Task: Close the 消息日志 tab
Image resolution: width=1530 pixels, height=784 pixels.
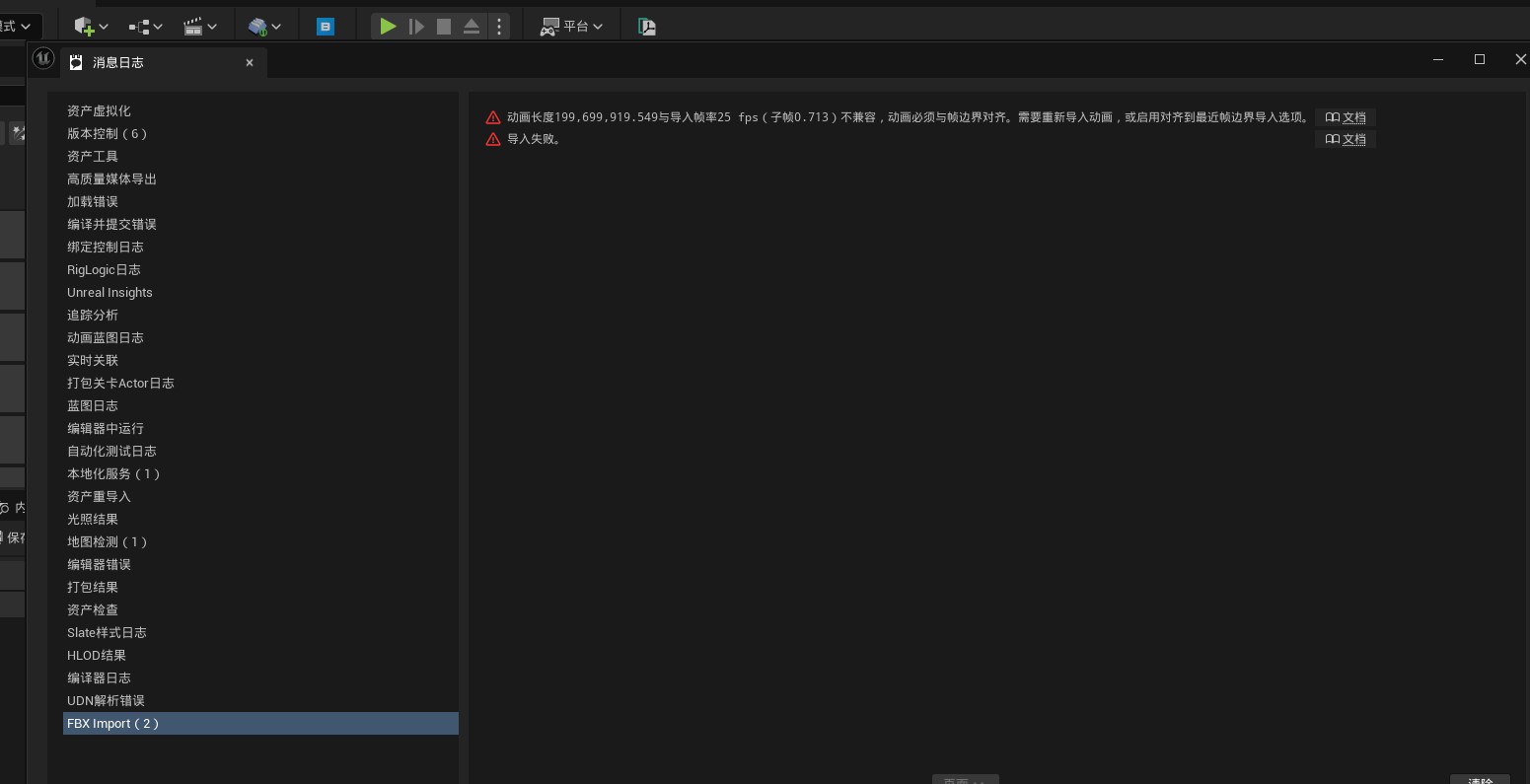Action: coord(250,62)
